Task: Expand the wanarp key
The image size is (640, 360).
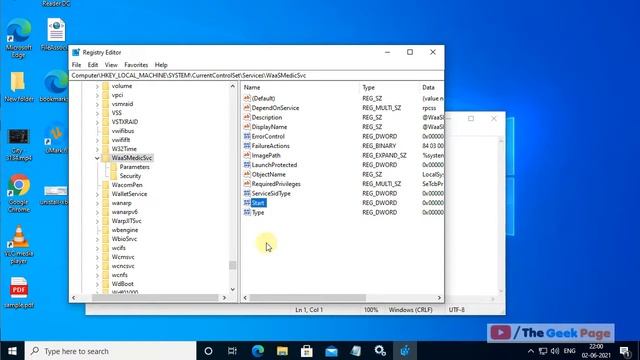Action: tap(97, 203)
